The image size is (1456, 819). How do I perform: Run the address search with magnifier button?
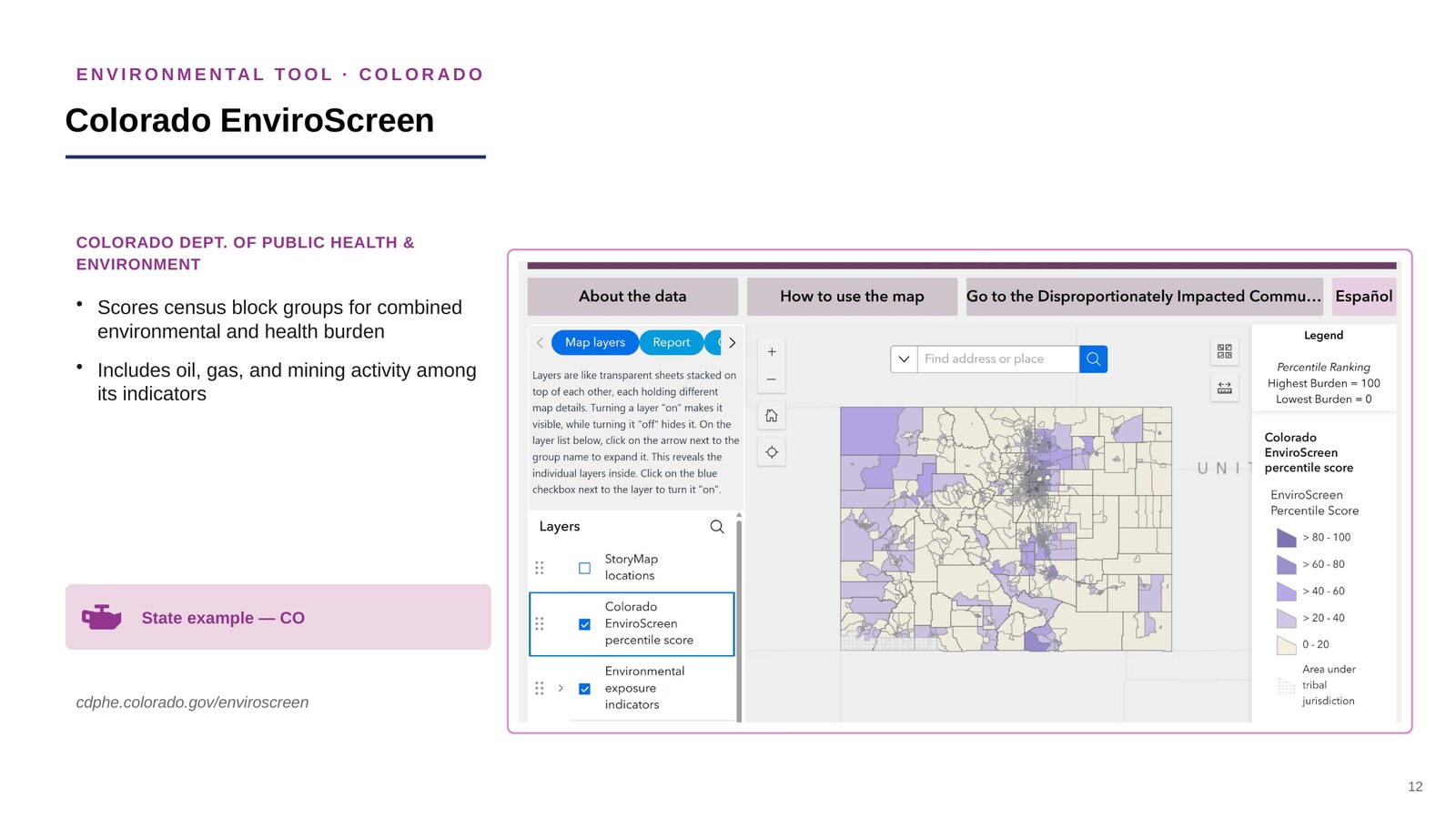pos(1094,359)
